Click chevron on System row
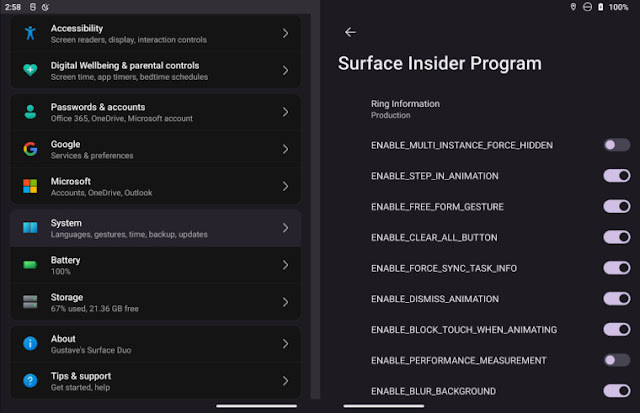The image size is (640, 413). (x=285, y=228)
